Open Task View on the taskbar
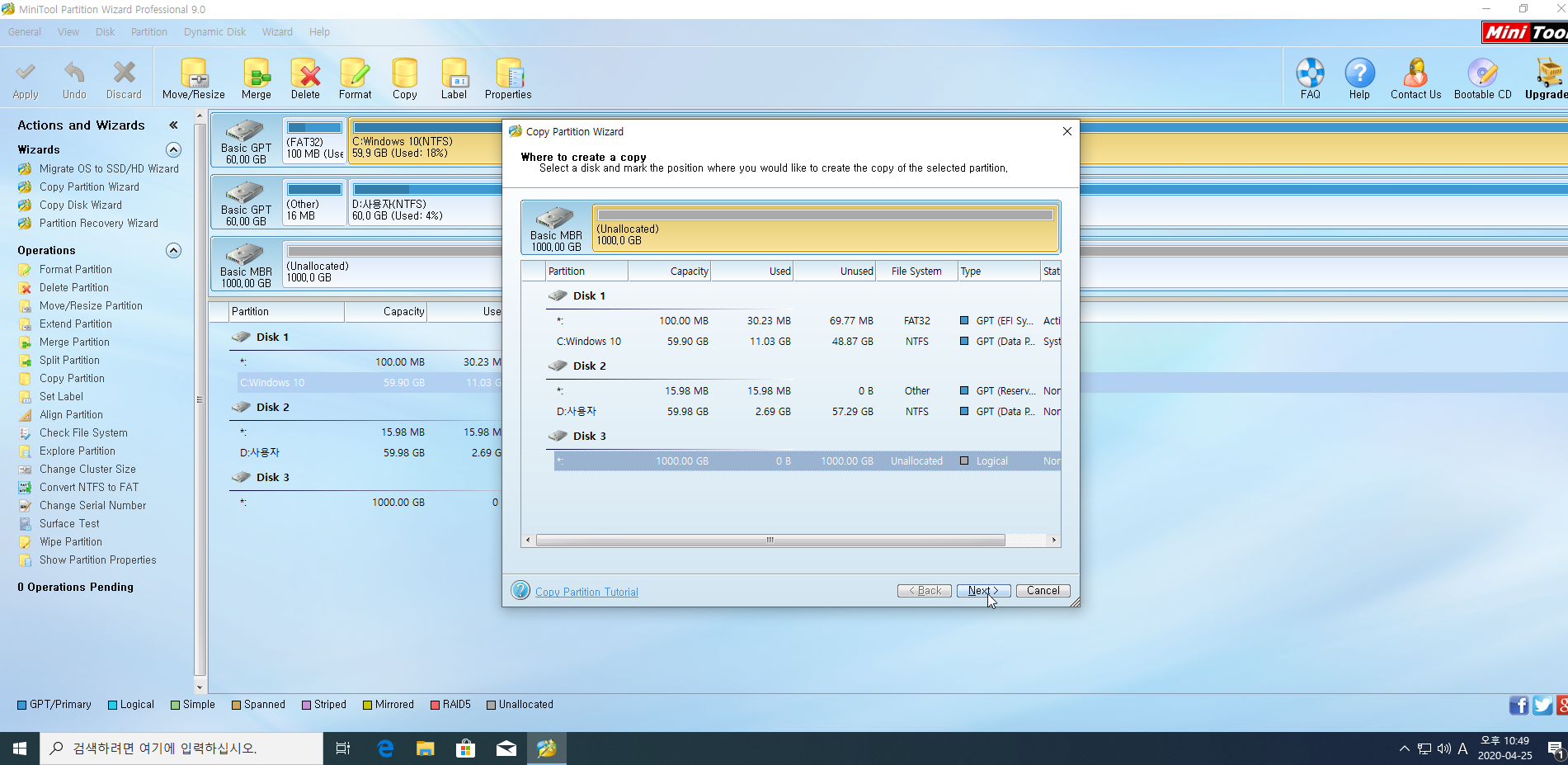This screenshot has width=1568, height=765. [x=343, y=748]
